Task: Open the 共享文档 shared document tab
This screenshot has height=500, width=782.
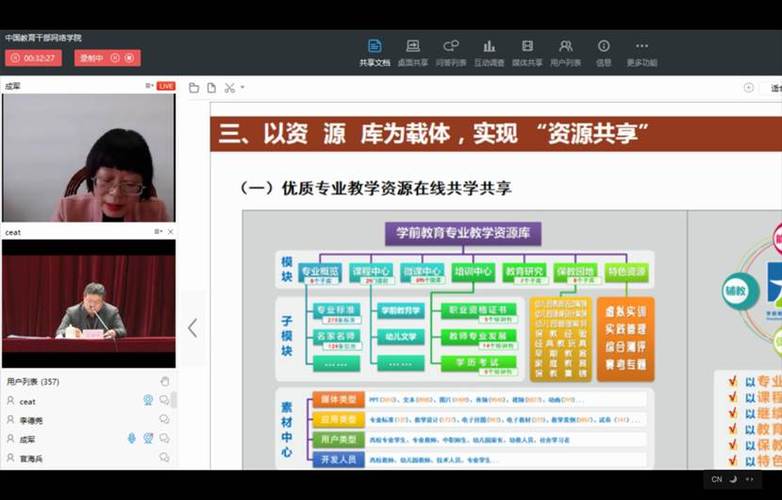Action: click(375, 53)
